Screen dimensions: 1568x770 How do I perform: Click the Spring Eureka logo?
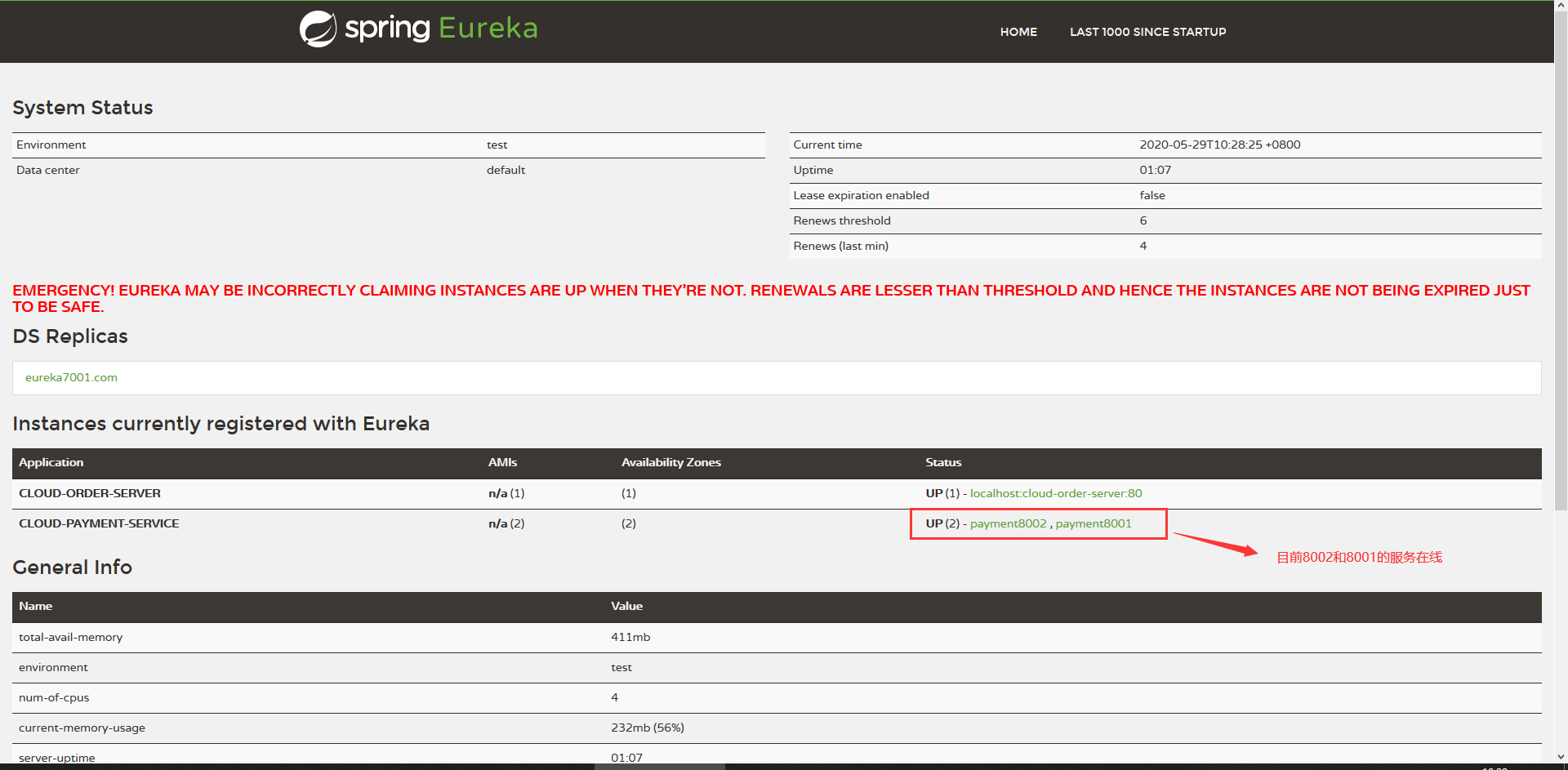(418, 29)
